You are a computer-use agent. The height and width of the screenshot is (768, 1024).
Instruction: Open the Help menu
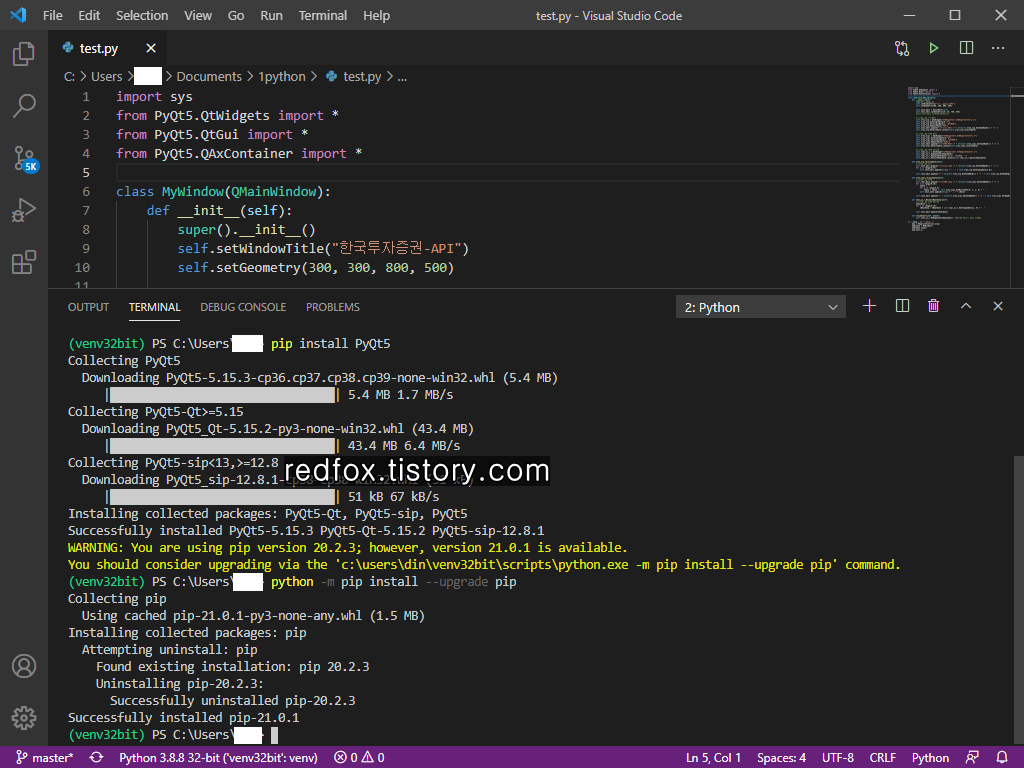pyautogui.click(x=376, y=16)
